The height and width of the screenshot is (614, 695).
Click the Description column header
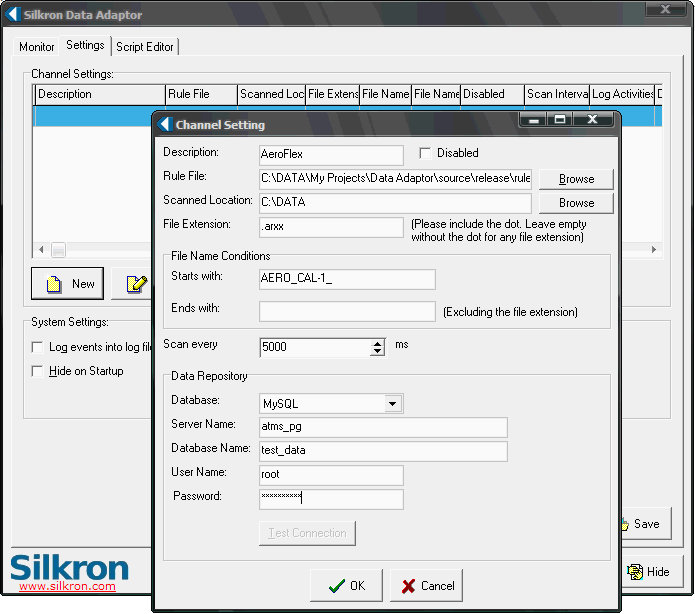100,94
